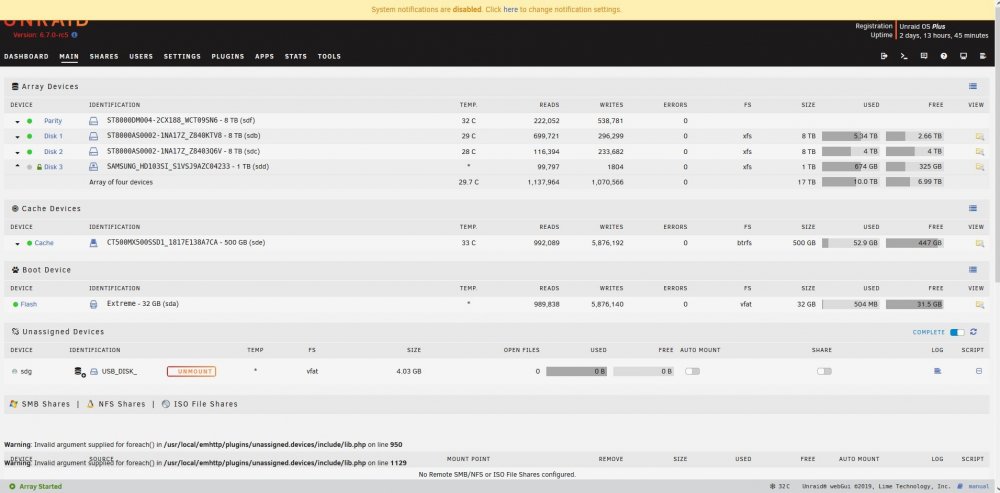Browse Disk 3 via its view folder icon
This screenshot has height=493, width=1000.
point(979,167)
